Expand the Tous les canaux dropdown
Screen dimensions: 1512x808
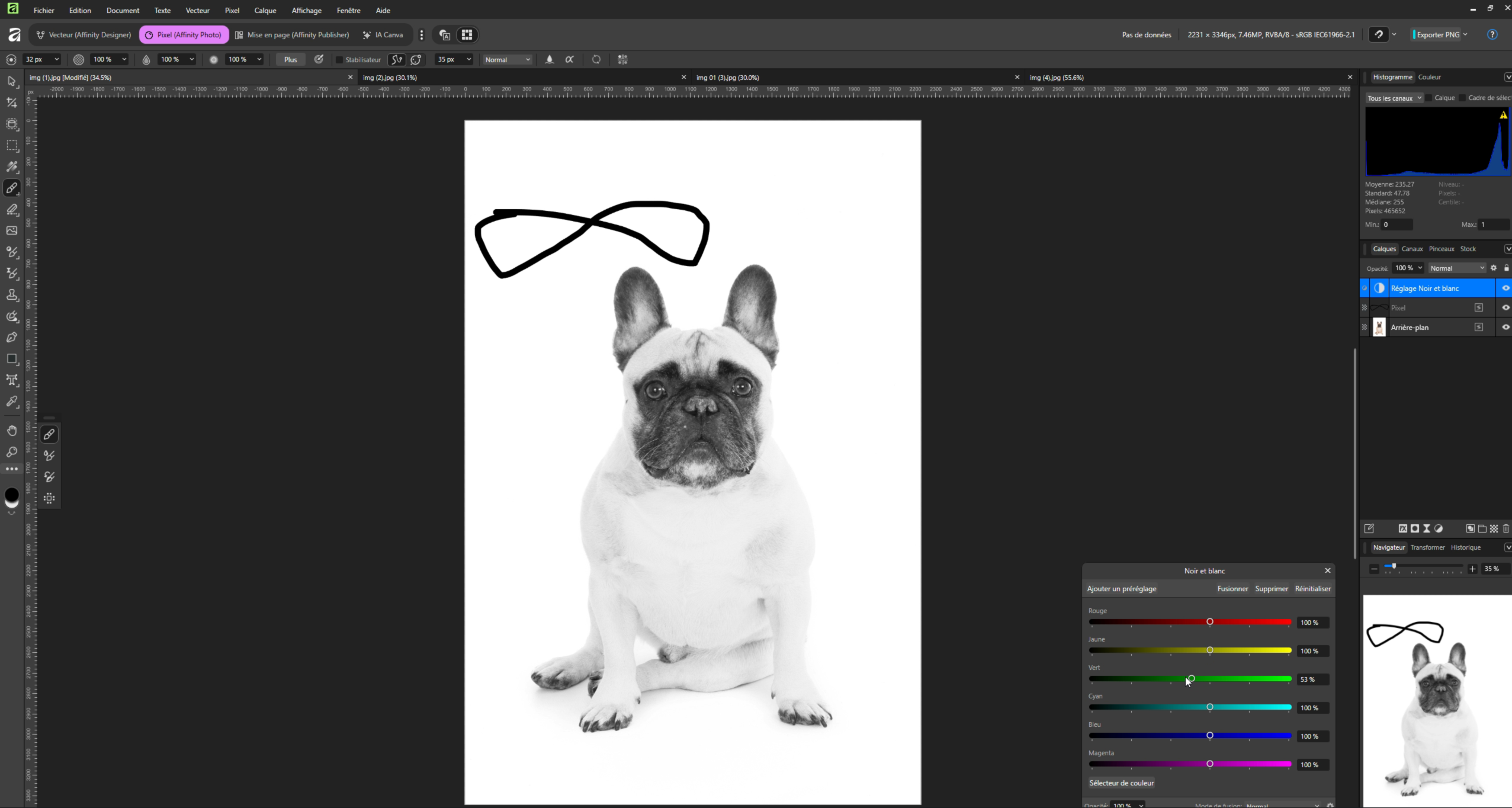[1394, 98]
